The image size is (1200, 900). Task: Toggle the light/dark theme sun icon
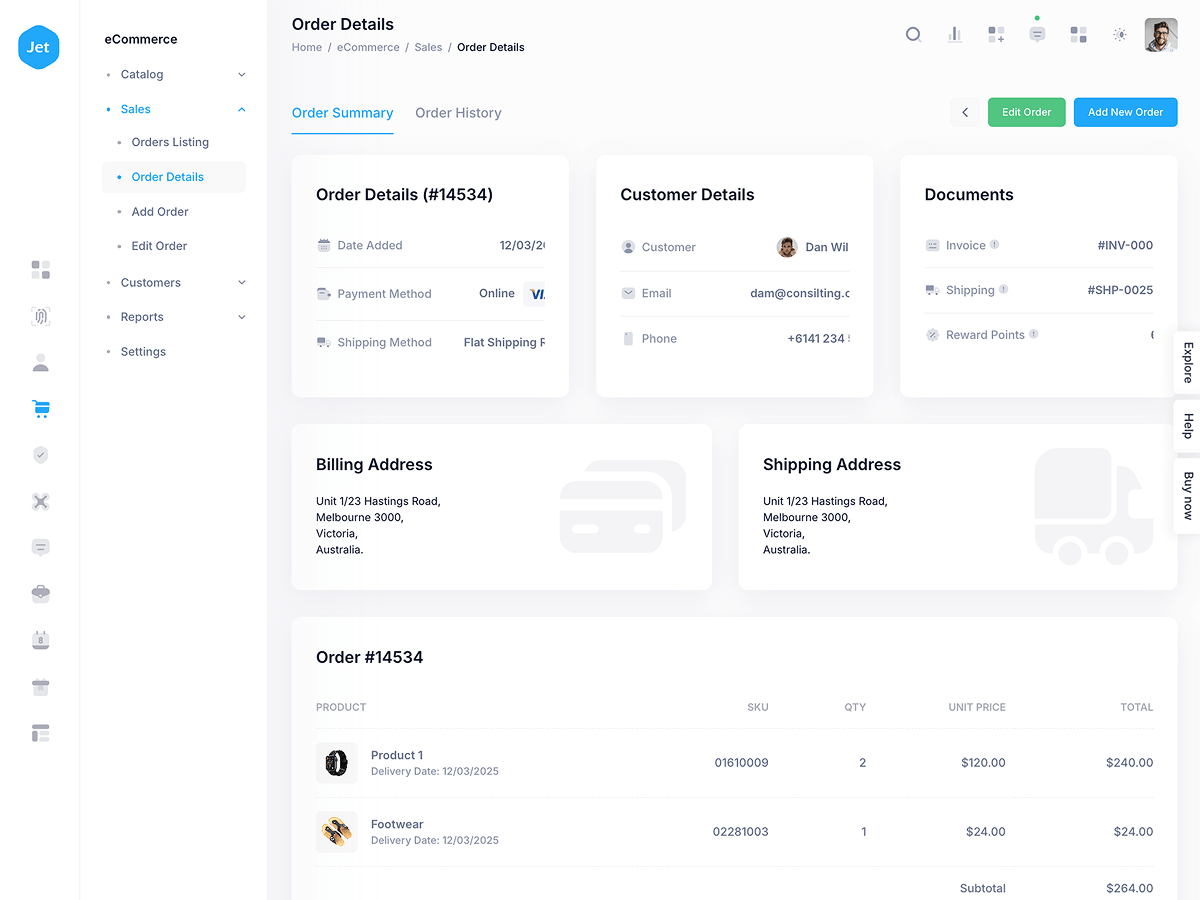[x=1120, y=35]
